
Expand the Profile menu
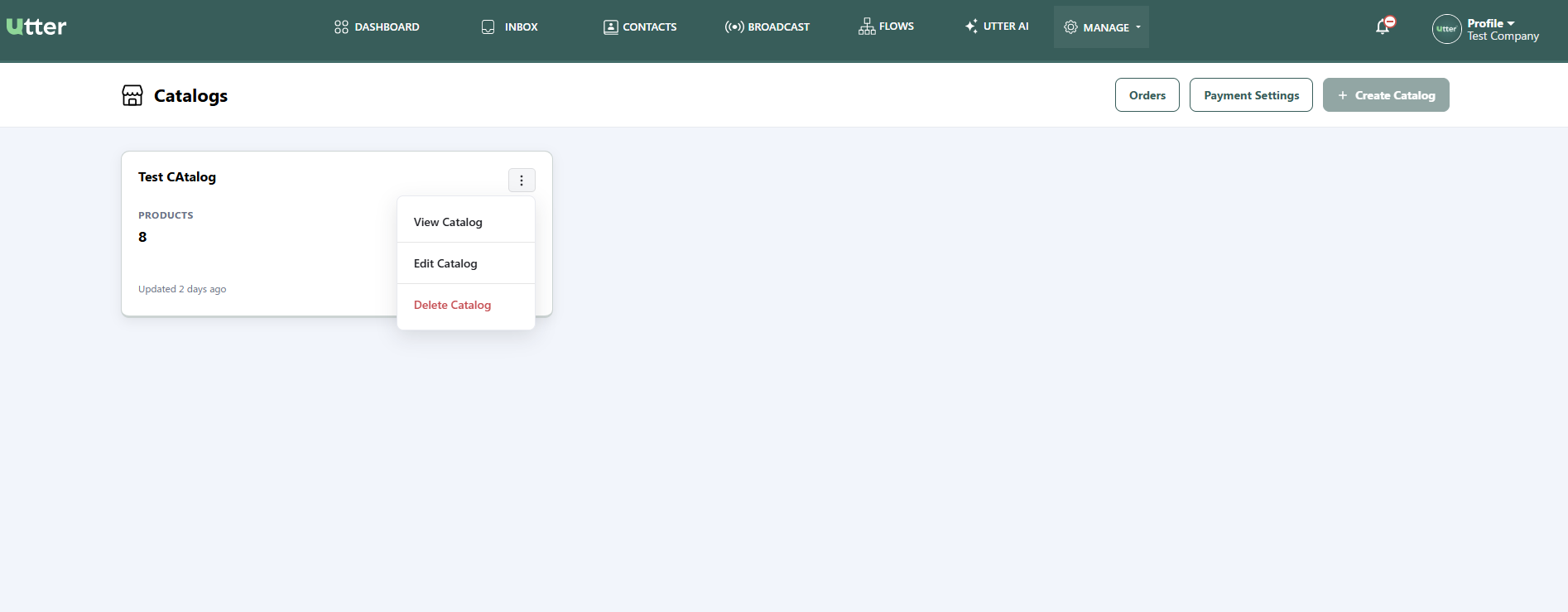(x=1491, y=23)
